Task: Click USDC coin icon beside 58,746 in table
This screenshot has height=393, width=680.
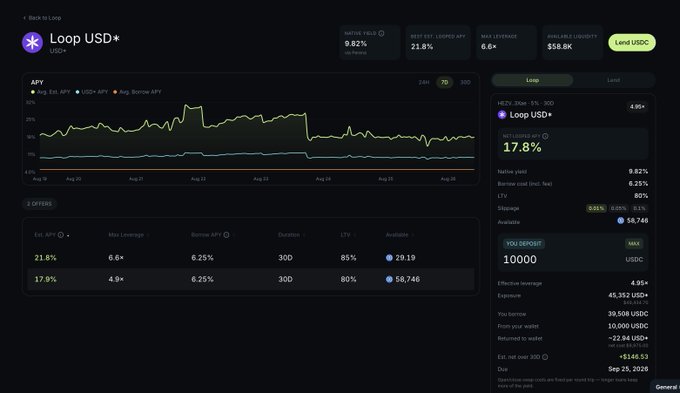Action: (389, 279)
